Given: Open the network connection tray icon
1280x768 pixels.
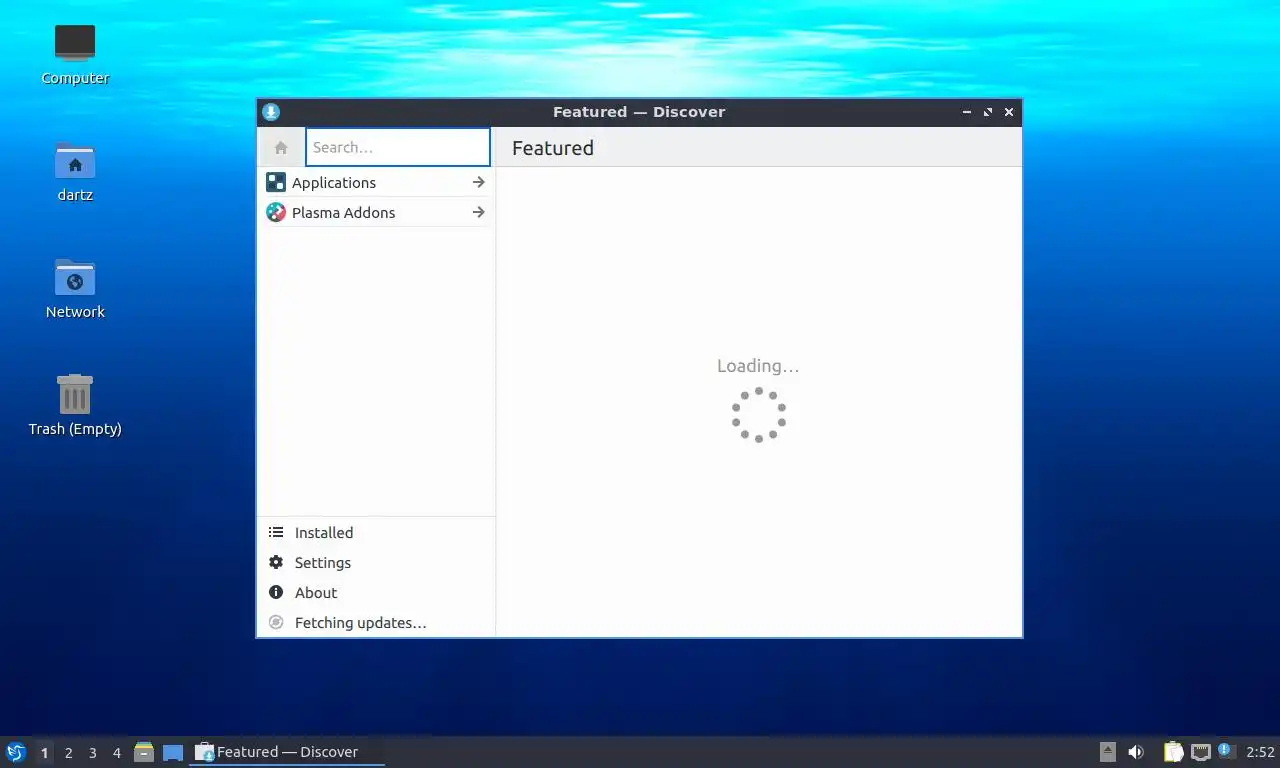Looking at the screenshot, I should pyautogui.click(x=1201, y=752).
